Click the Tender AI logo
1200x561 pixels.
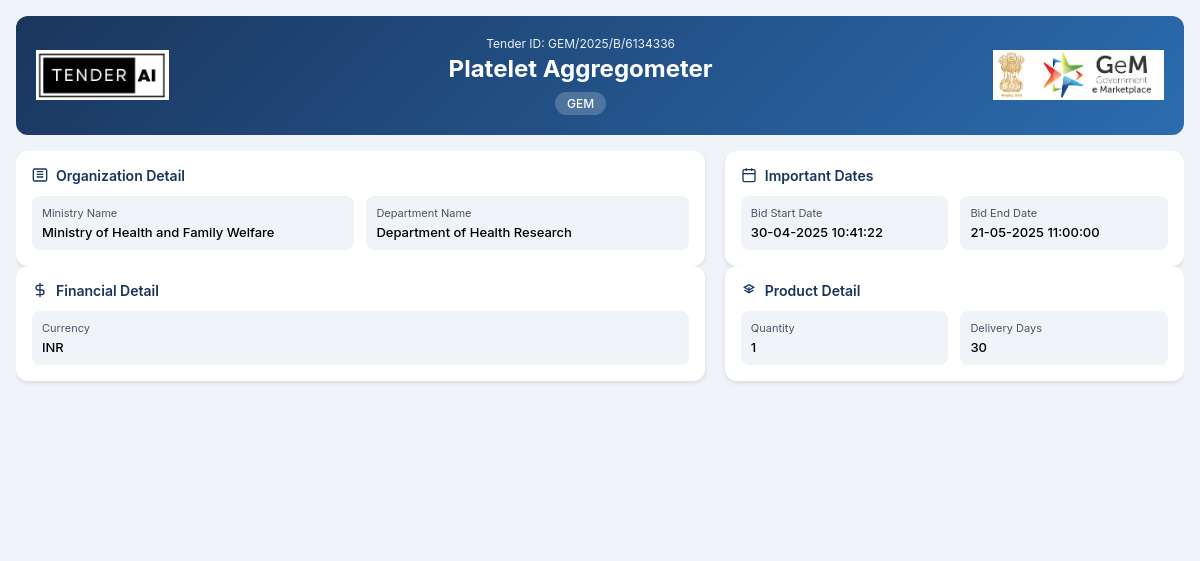102,75
